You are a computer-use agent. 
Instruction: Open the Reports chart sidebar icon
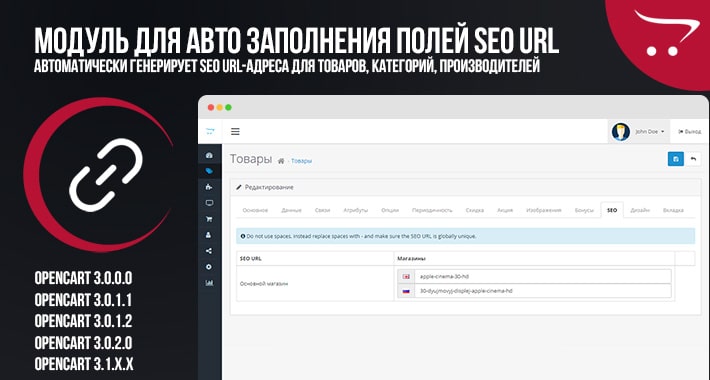point(209,283)
